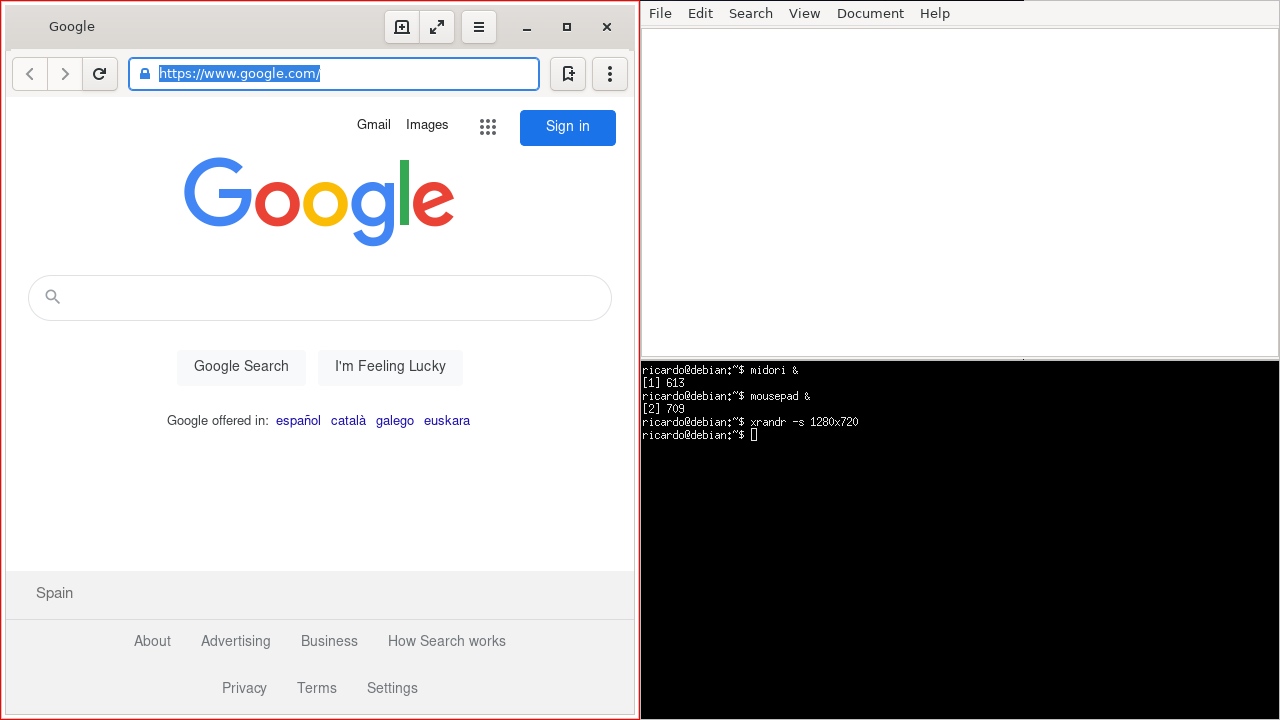Image resolution: width=1280 pixels, height=720 pixels.
Task: Click inside Mousepad text area
Action: (x=960, y=192)
